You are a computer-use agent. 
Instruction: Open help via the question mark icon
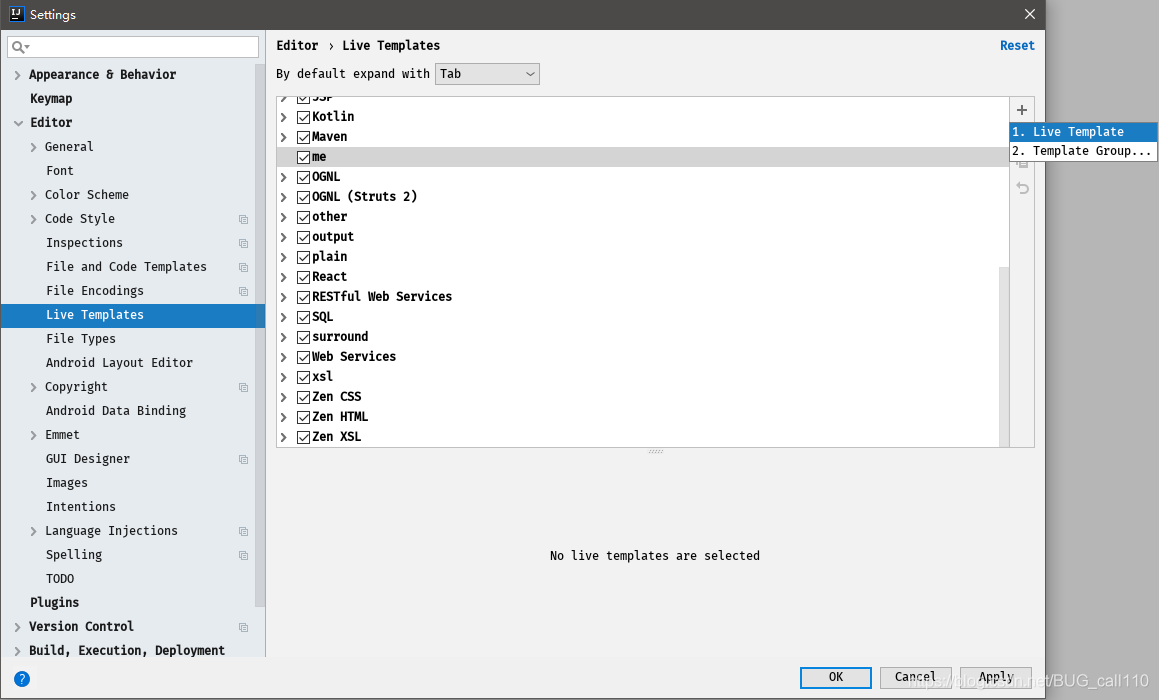tap(21, 679)
